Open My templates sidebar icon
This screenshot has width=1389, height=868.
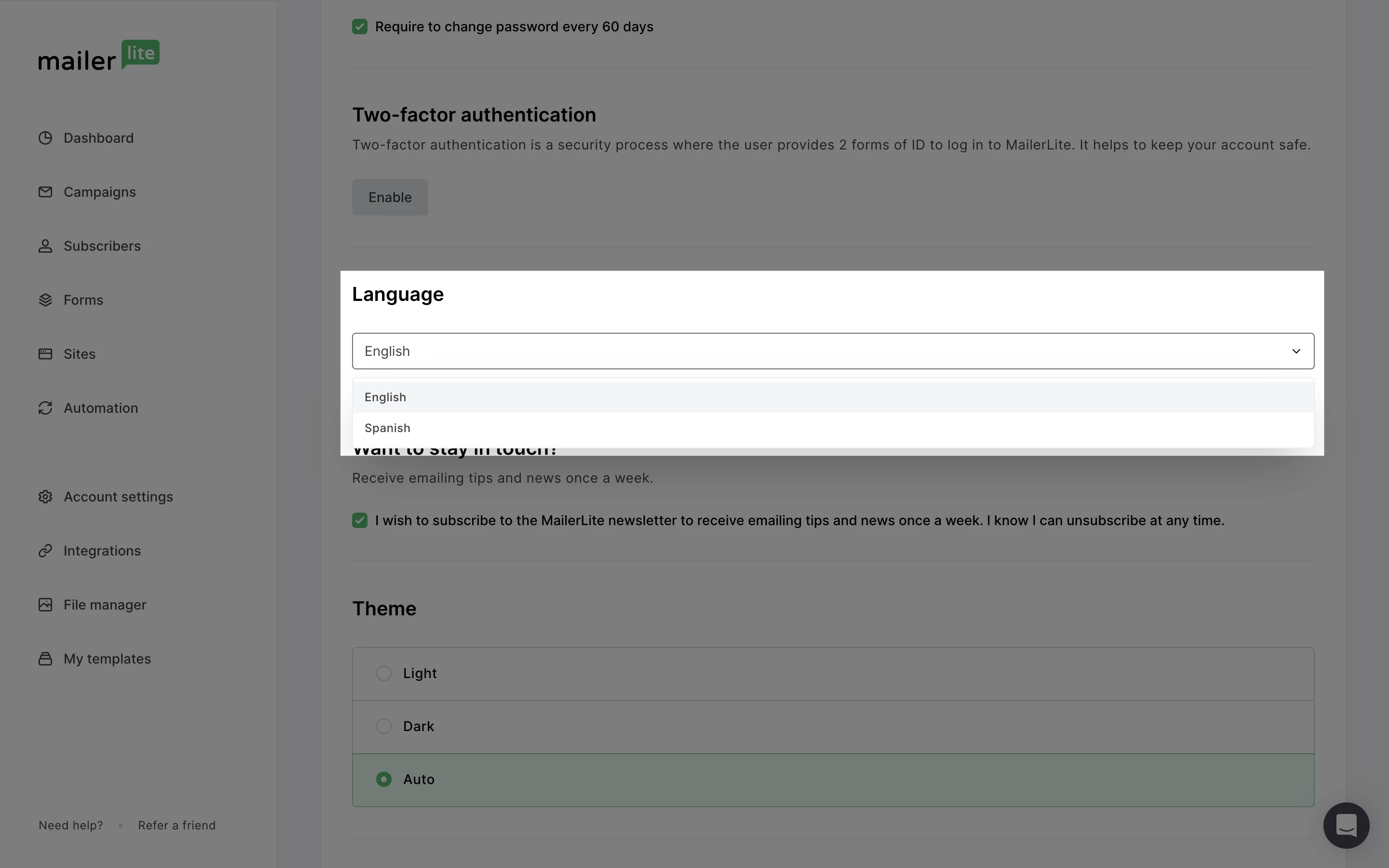tap(45, 658)
